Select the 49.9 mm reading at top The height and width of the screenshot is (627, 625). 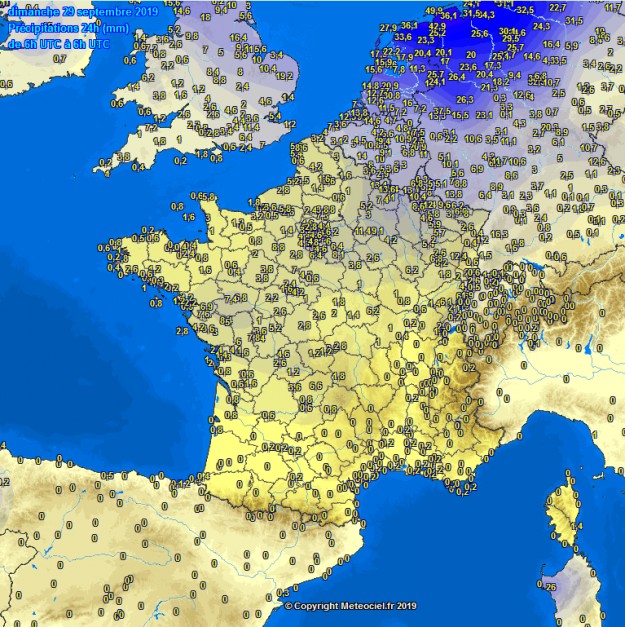click(x=434, y=11)
